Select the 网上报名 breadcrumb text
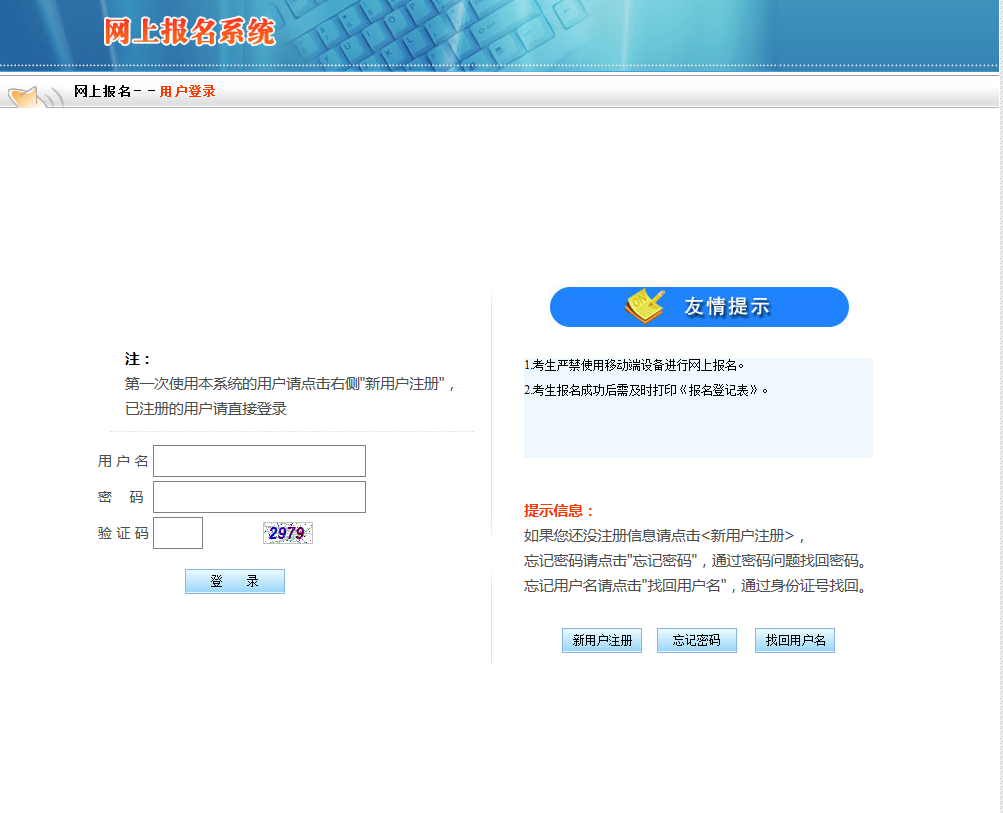This screenshot has height=813, width=1003. (x=102, y=92)
